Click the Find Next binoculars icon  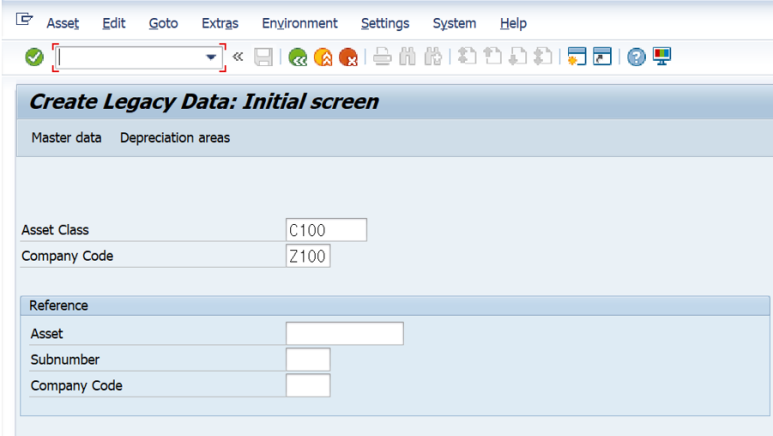(433, 57)
